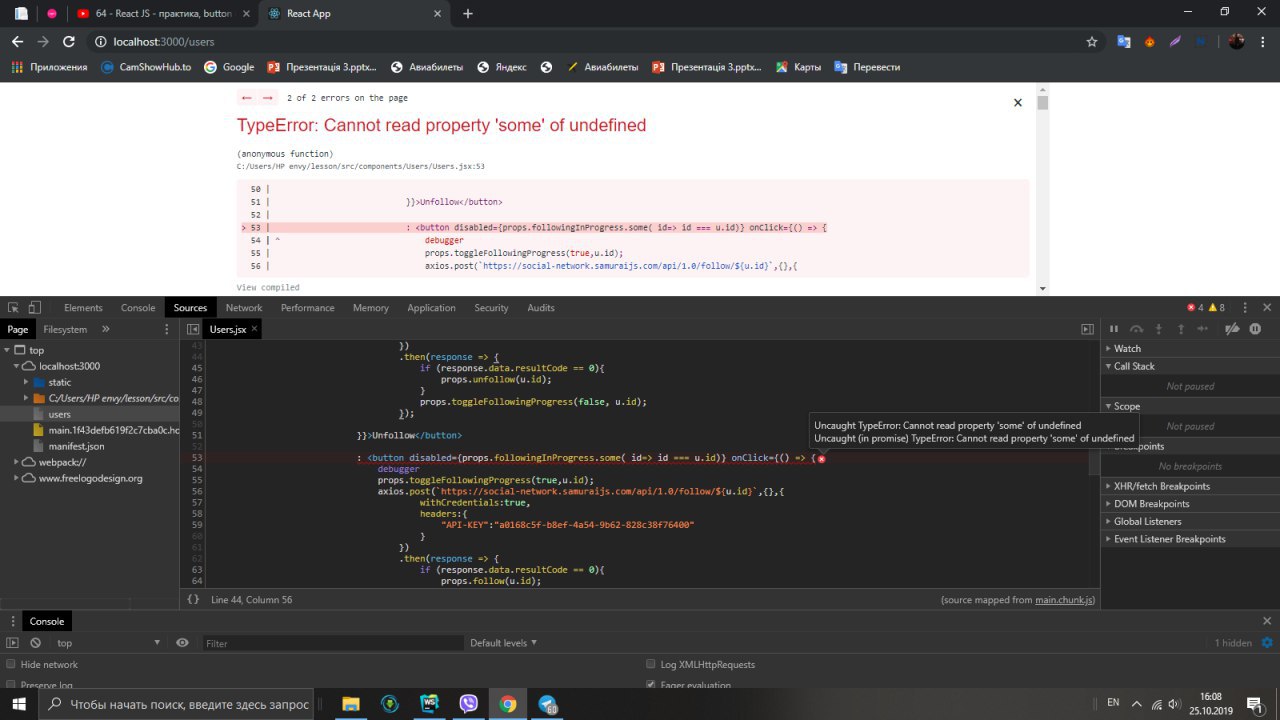Screen dimensions: 1280x720
Task: Enable the Hide network checkbox
Action: pos(12,665)
